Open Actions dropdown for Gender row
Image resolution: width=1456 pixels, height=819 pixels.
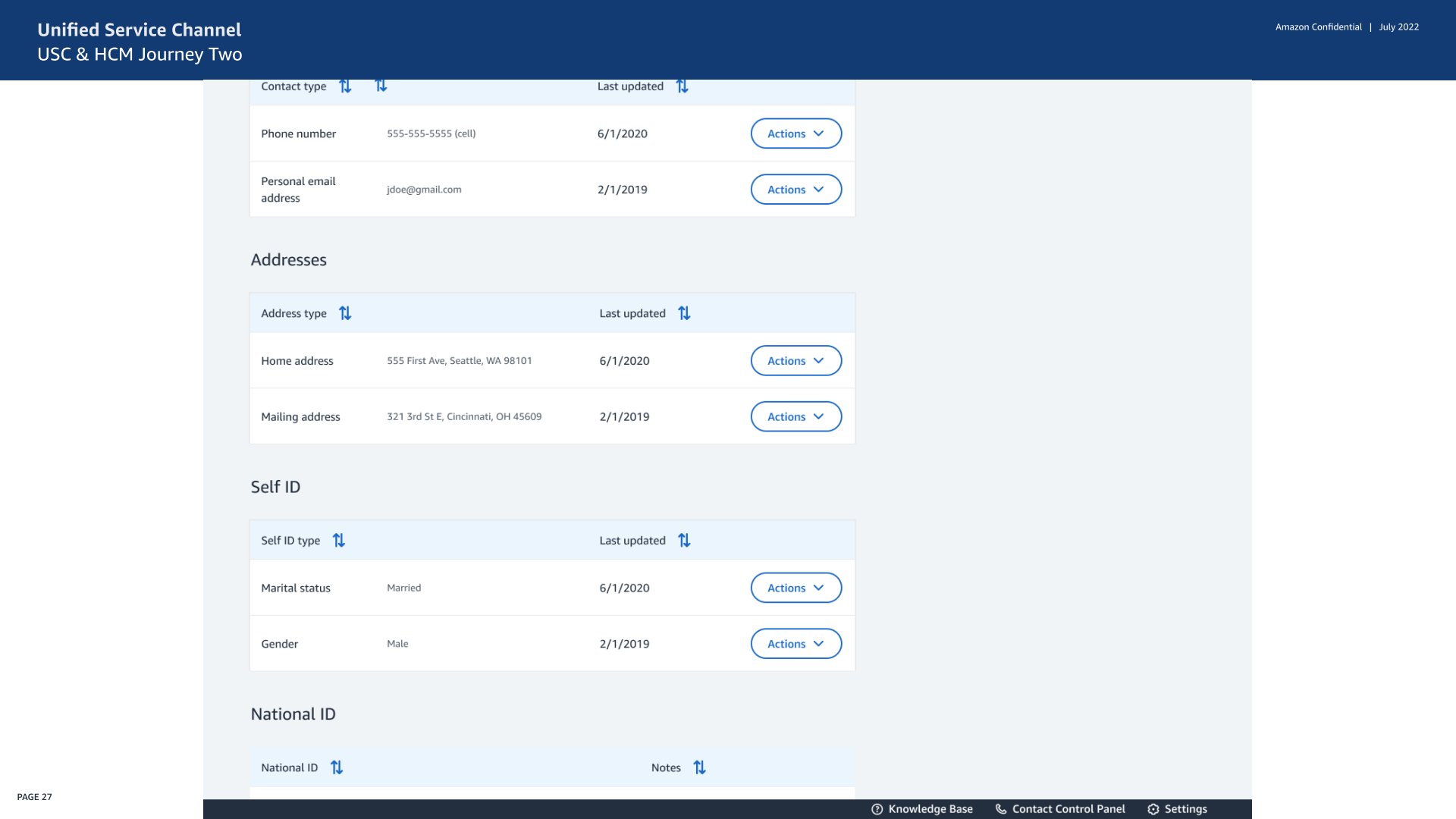795,644
